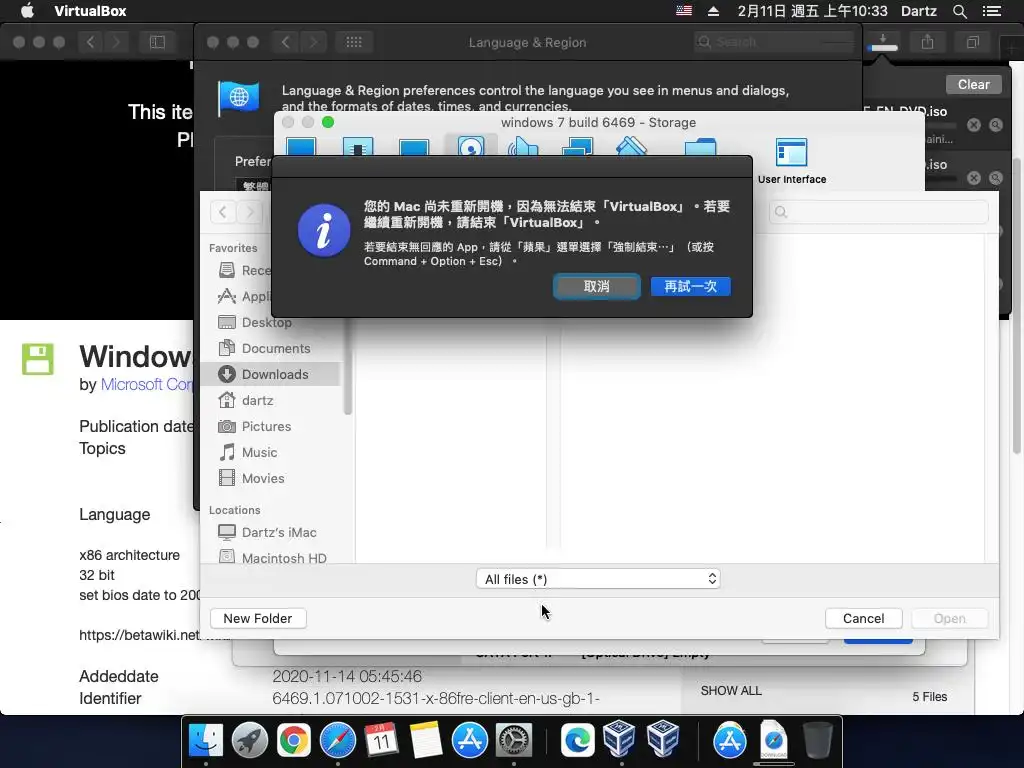Click New Folder button
The width and height of the screenshot is (1024, 768).
(x=258, y=618)
